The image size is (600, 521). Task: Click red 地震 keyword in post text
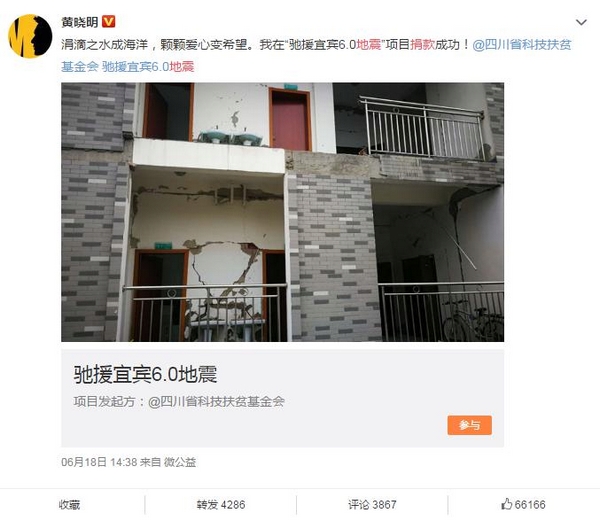click(369, 45)
